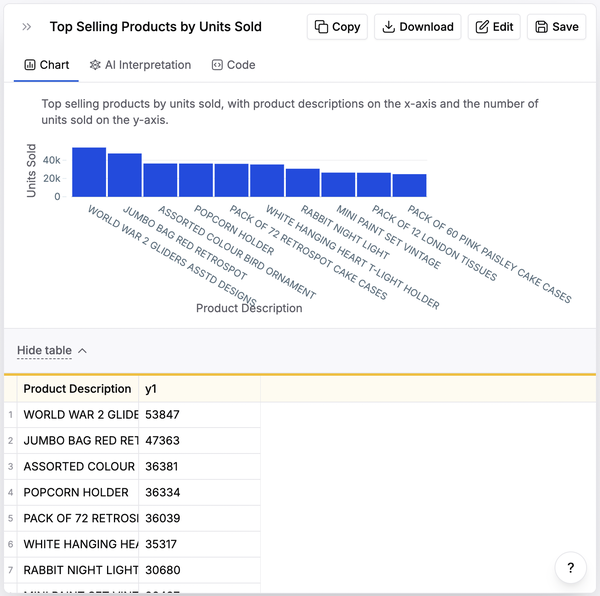
Task: Click the JUMBO BAG RED RETROSPOT bar
Action: pos(125,176)
